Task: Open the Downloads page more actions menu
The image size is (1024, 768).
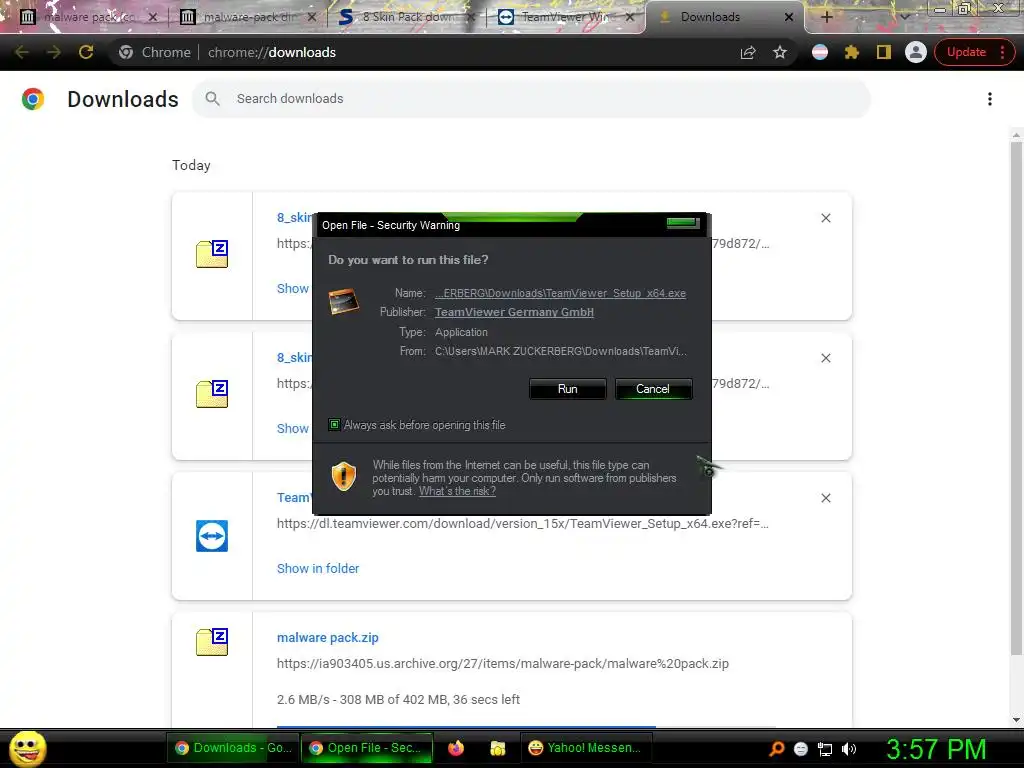Action: 990,99
